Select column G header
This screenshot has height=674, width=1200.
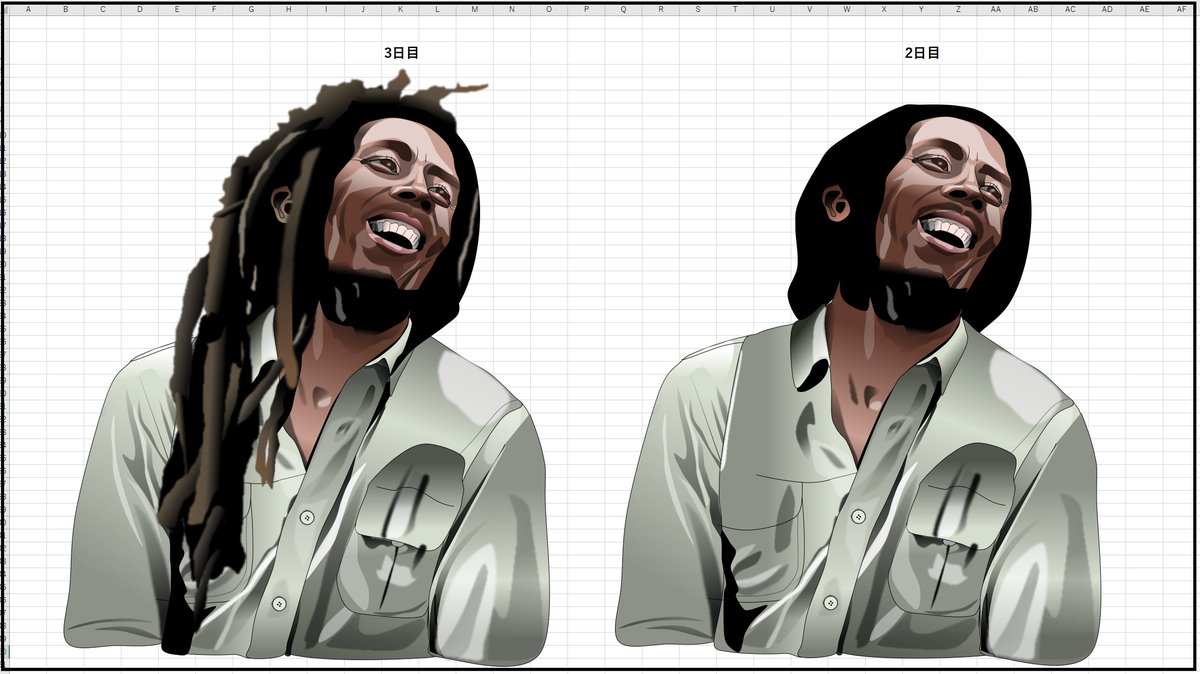tap(252, 9)
